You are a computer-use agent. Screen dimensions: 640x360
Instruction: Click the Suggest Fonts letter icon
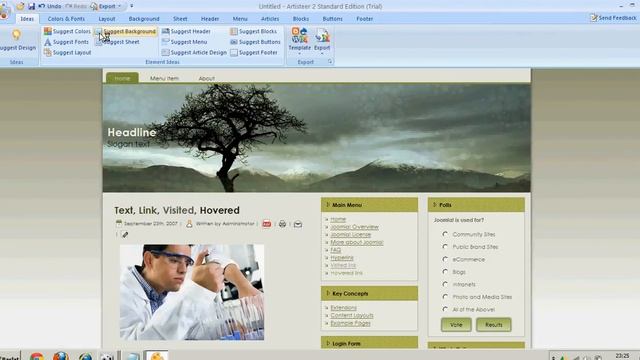pos(48,42)
